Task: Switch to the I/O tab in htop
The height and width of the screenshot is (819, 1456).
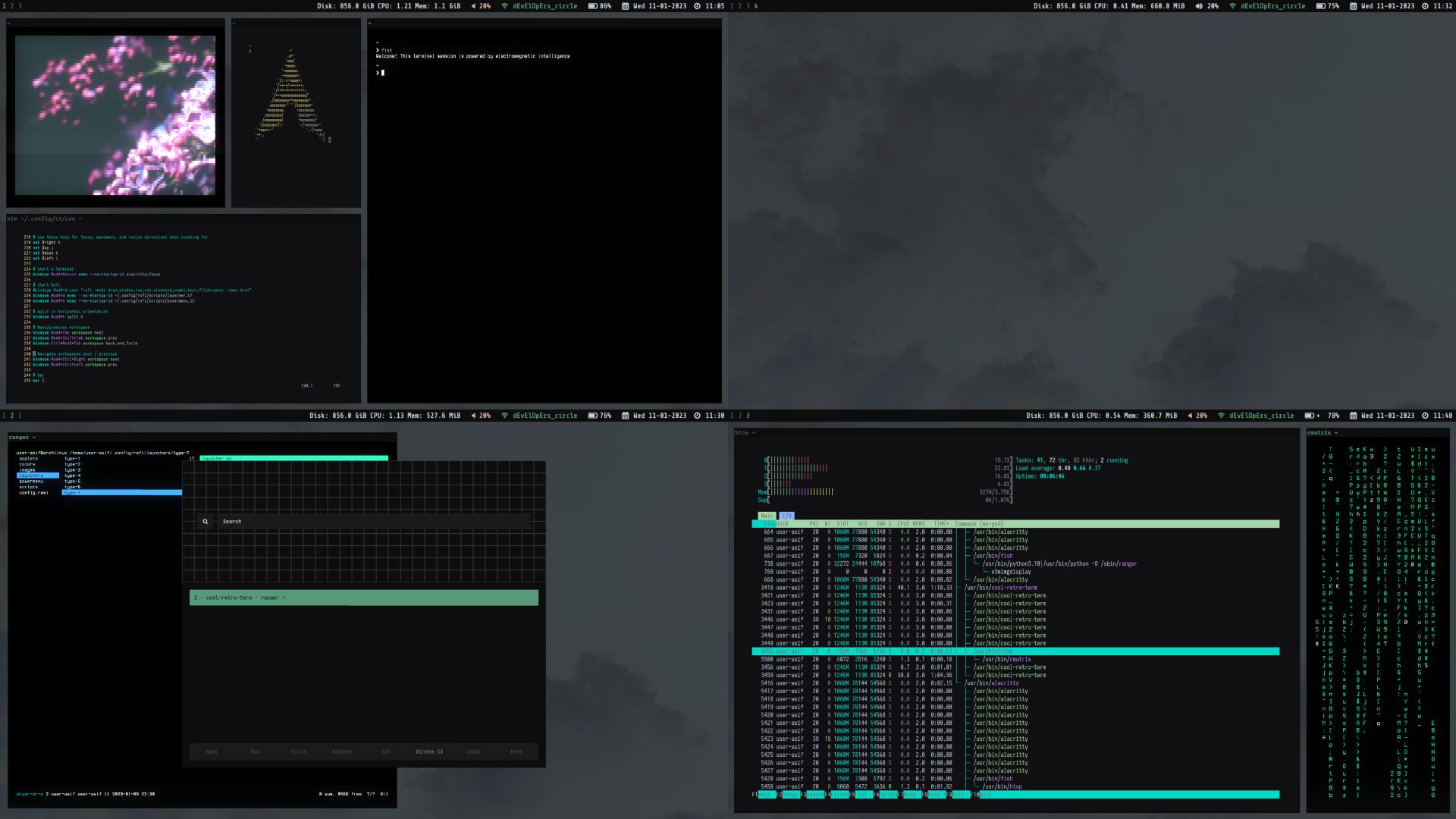Action: (x=786, y=516)
